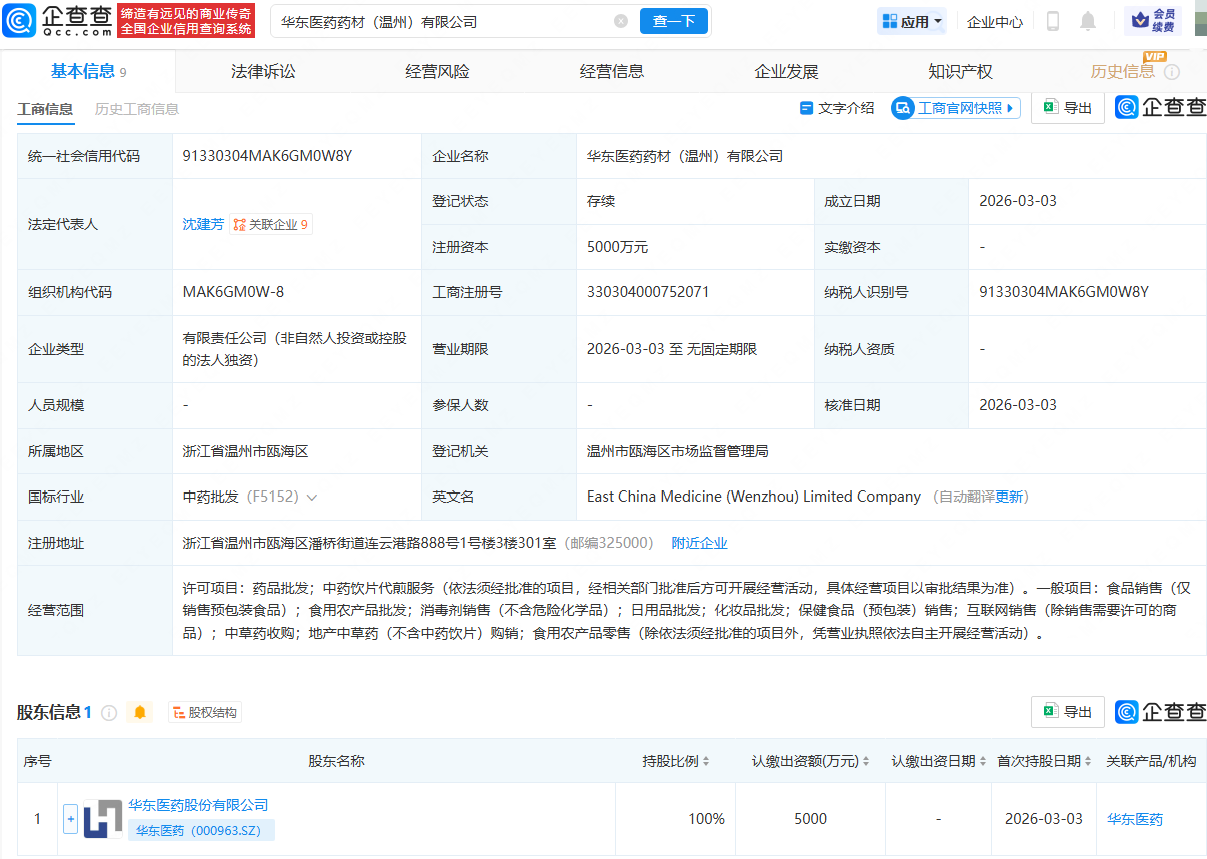Click the notification bell icon in the header
Screen dimensions: 1207x859
(x=1088, y=21)
